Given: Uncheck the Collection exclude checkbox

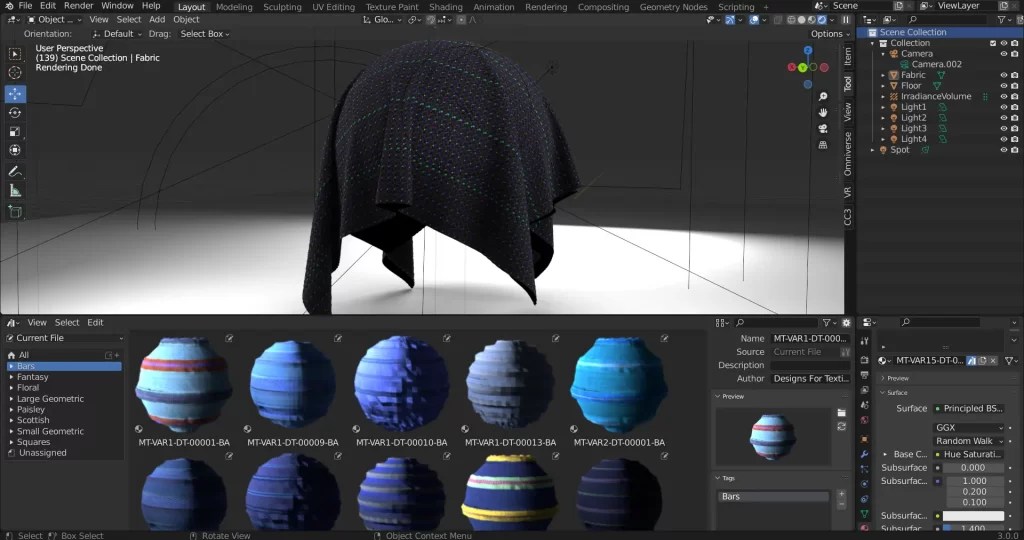Looking at the screenshot, I should click(x=993, y=43).
